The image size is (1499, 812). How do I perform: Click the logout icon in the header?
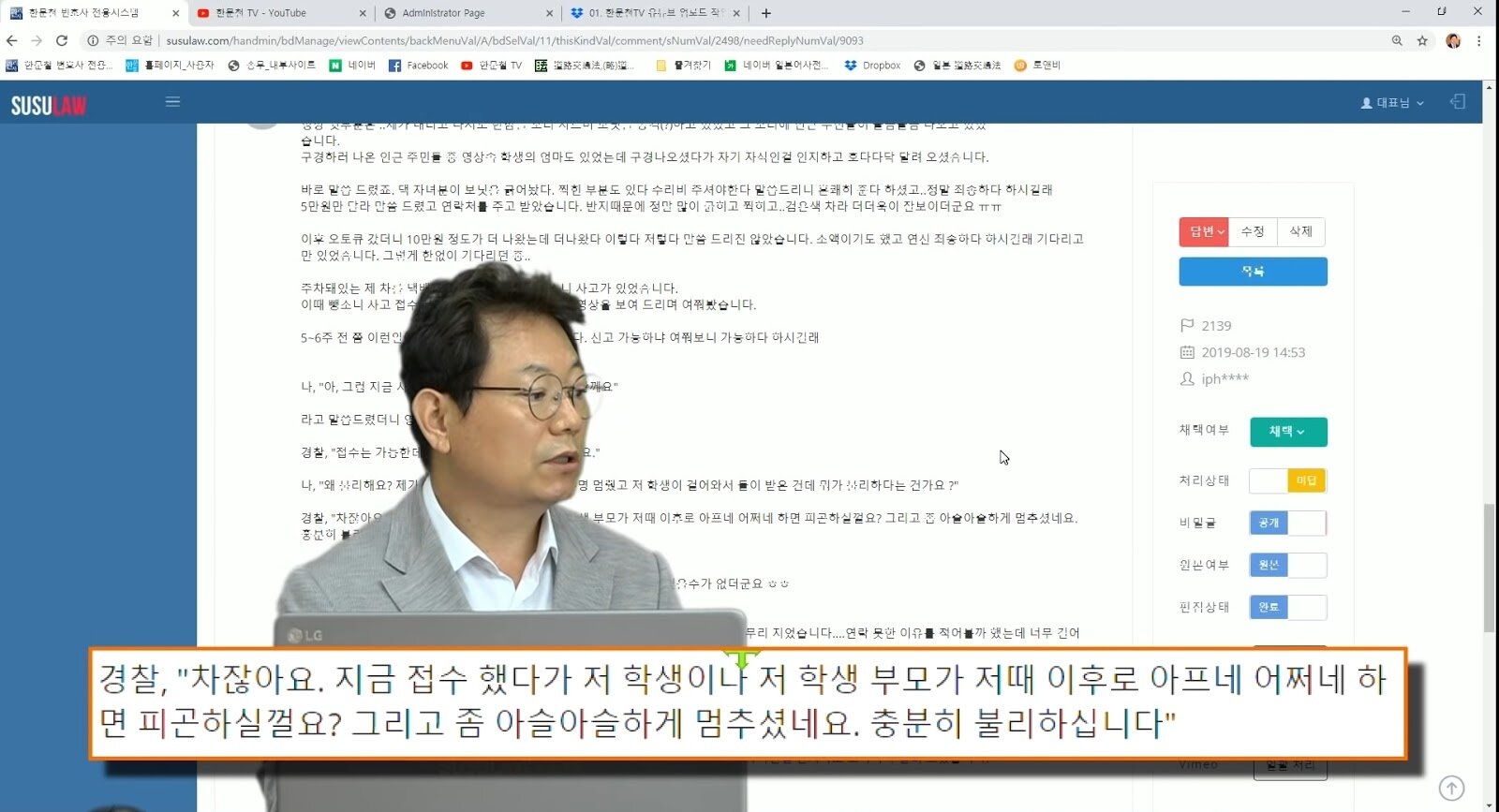pyautogui.click(x=1458, y=102)
